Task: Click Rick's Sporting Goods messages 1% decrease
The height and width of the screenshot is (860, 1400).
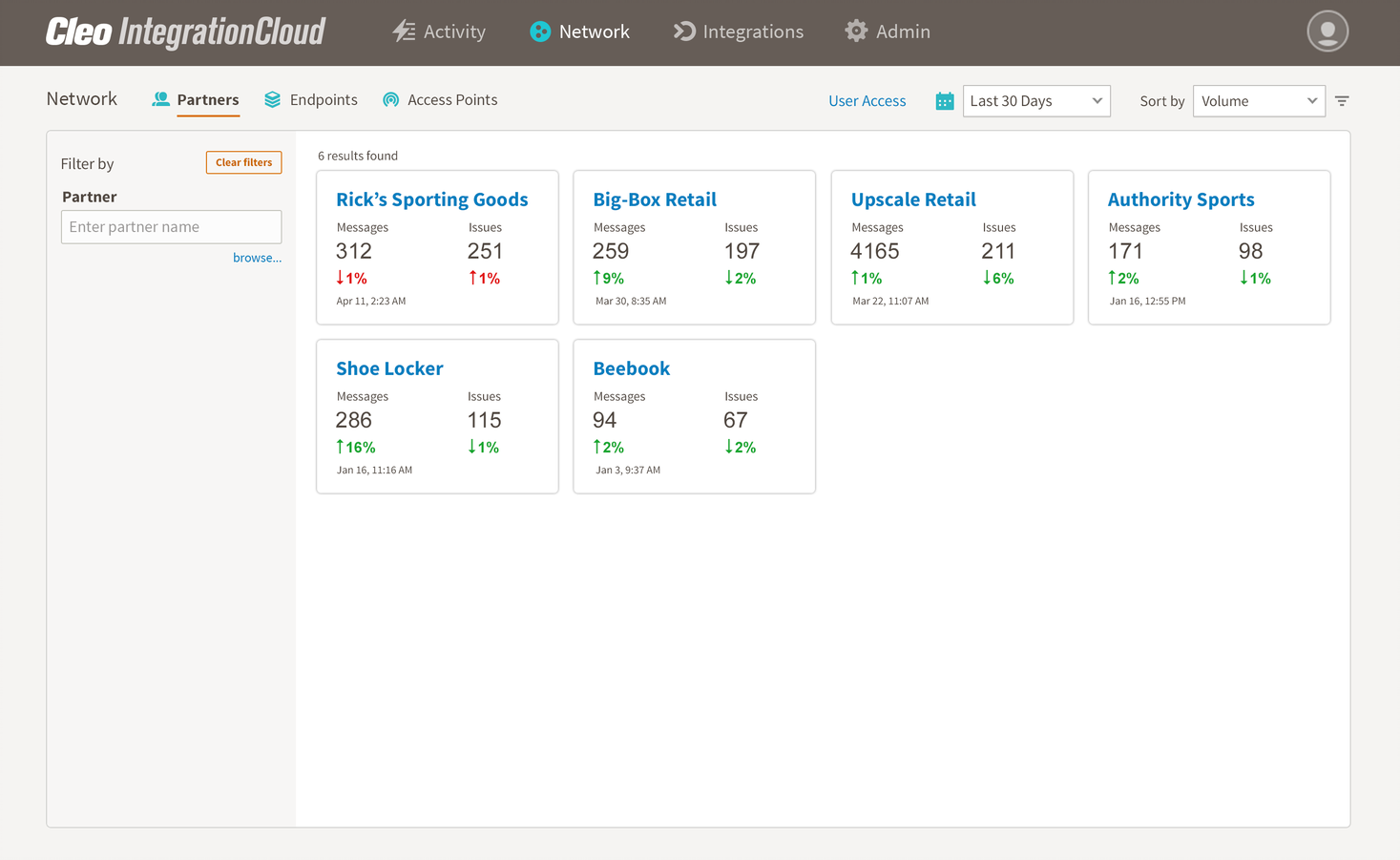Action: click(x=351, y=278)
